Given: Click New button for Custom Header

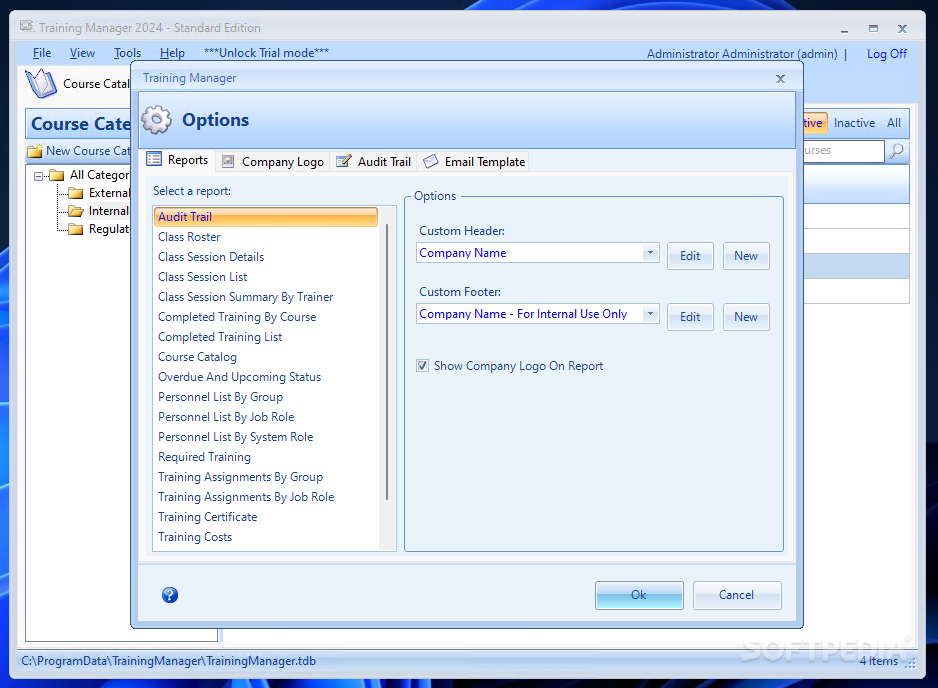Looking at the screenshot, I should (746, 256).
